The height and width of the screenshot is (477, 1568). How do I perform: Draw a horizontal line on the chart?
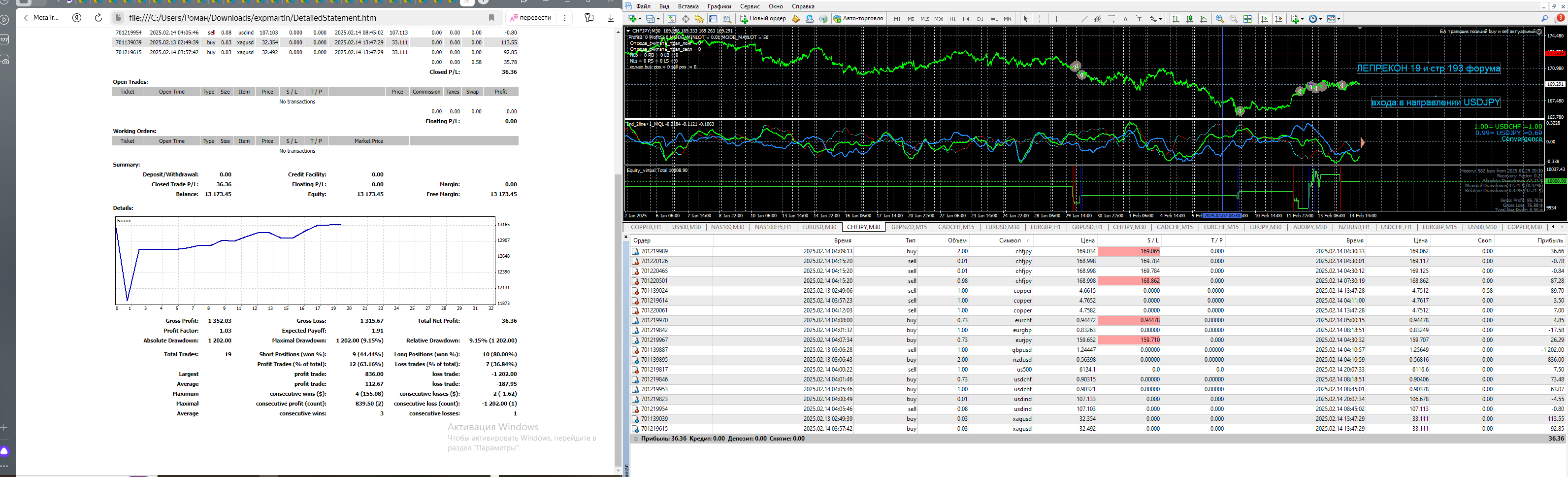tap(1071, 19)
